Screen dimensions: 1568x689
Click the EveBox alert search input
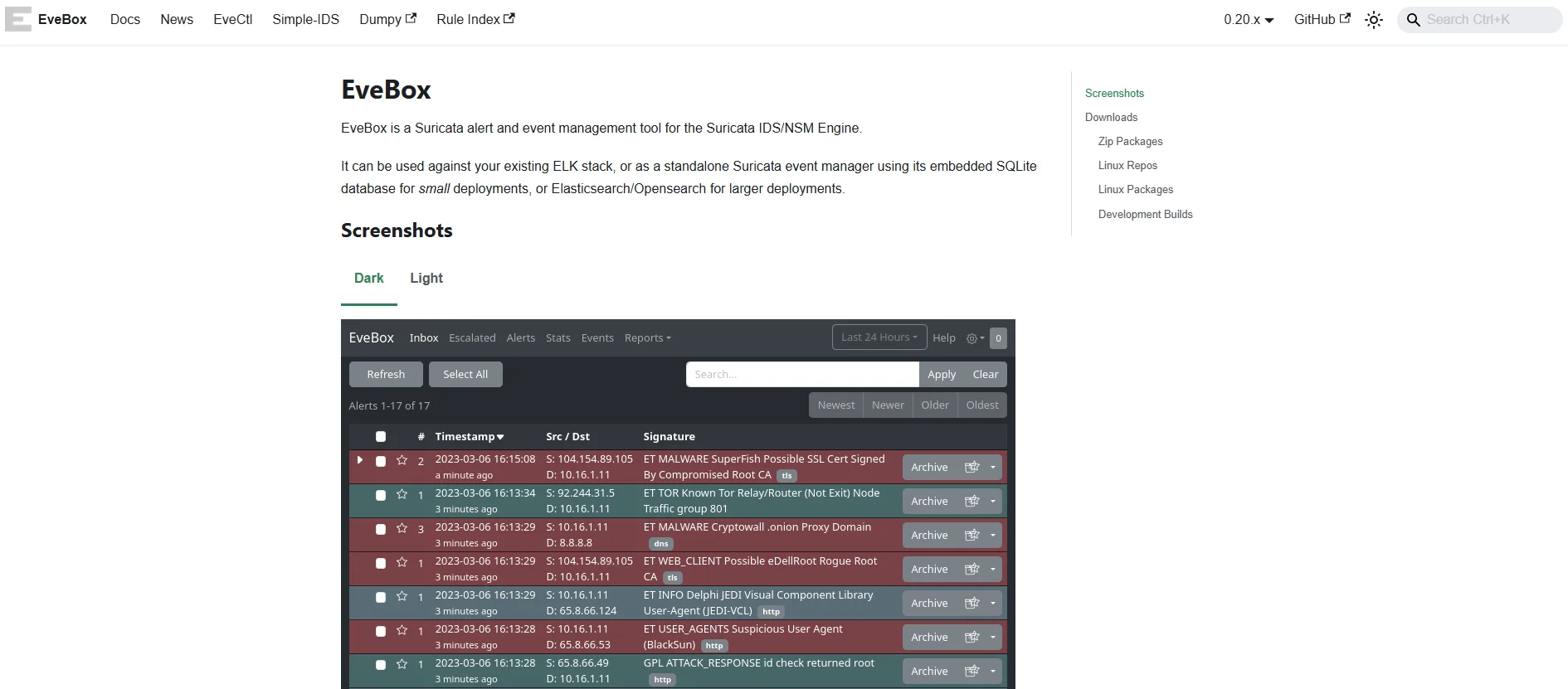pyautogui.click(x=802, y=375)
